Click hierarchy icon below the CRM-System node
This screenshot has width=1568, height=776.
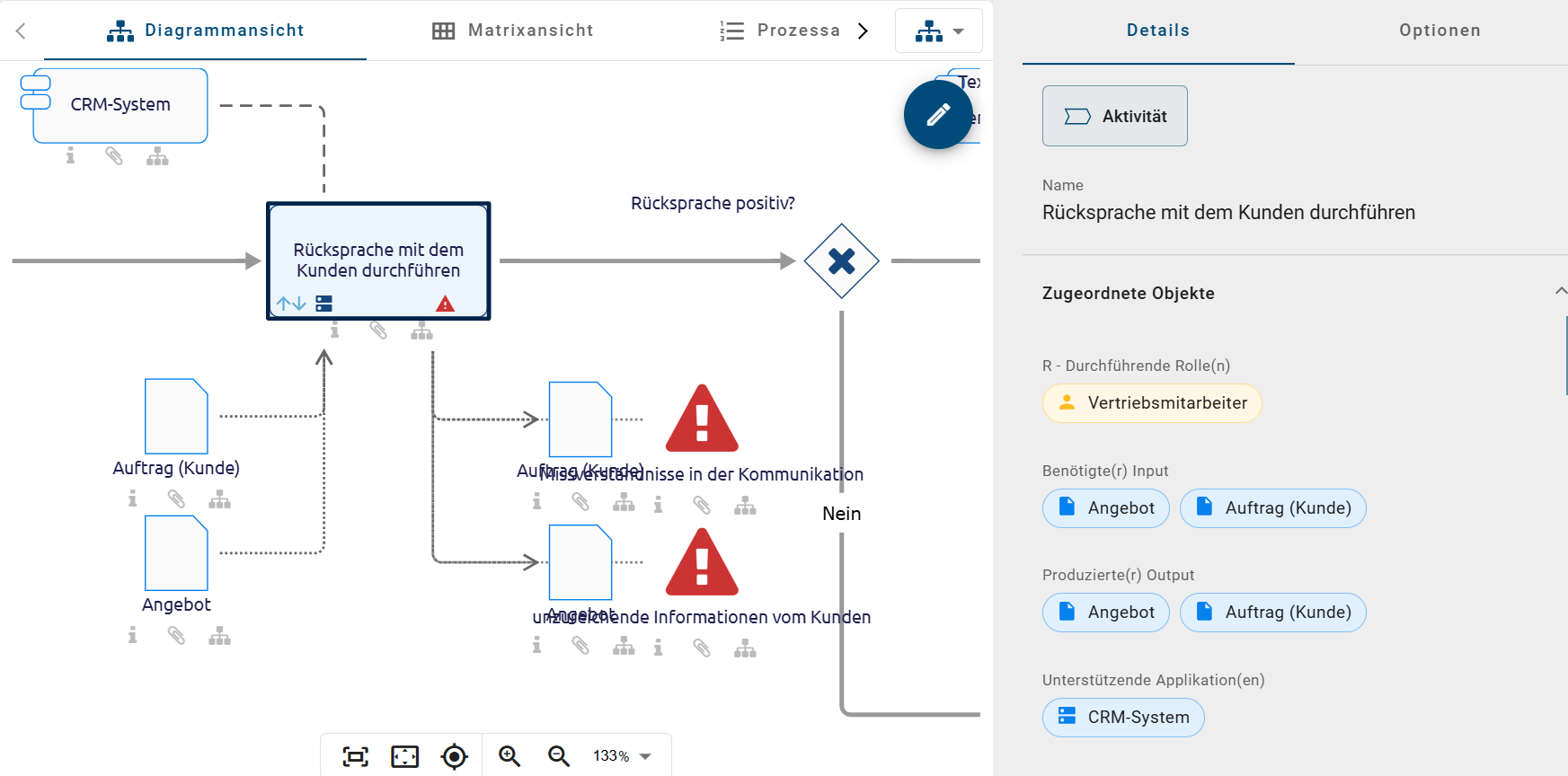158,156
